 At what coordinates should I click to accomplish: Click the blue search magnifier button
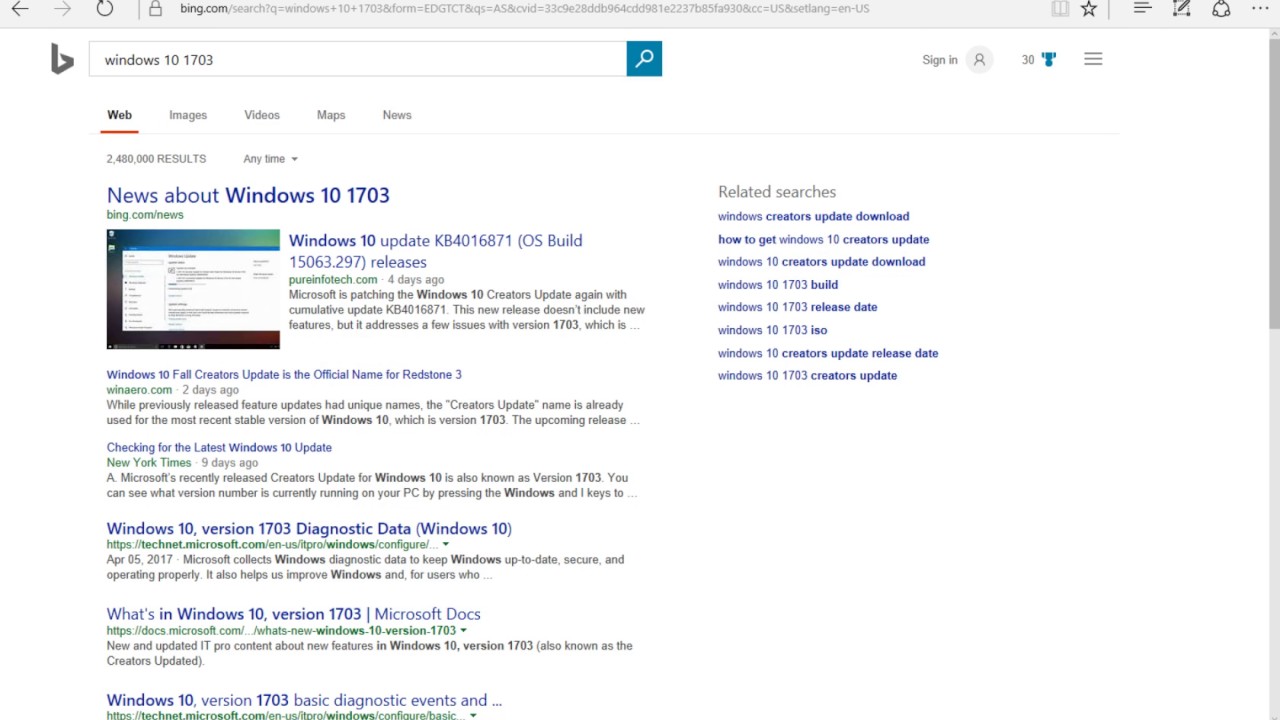coord(644,59)
